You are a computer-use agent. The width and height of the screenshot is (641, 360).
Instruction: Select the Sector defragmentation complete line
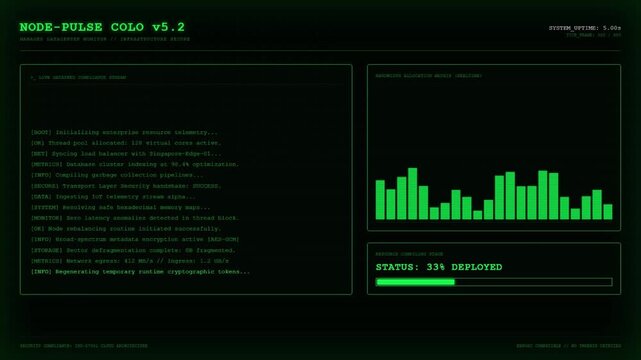coord(133,250)
